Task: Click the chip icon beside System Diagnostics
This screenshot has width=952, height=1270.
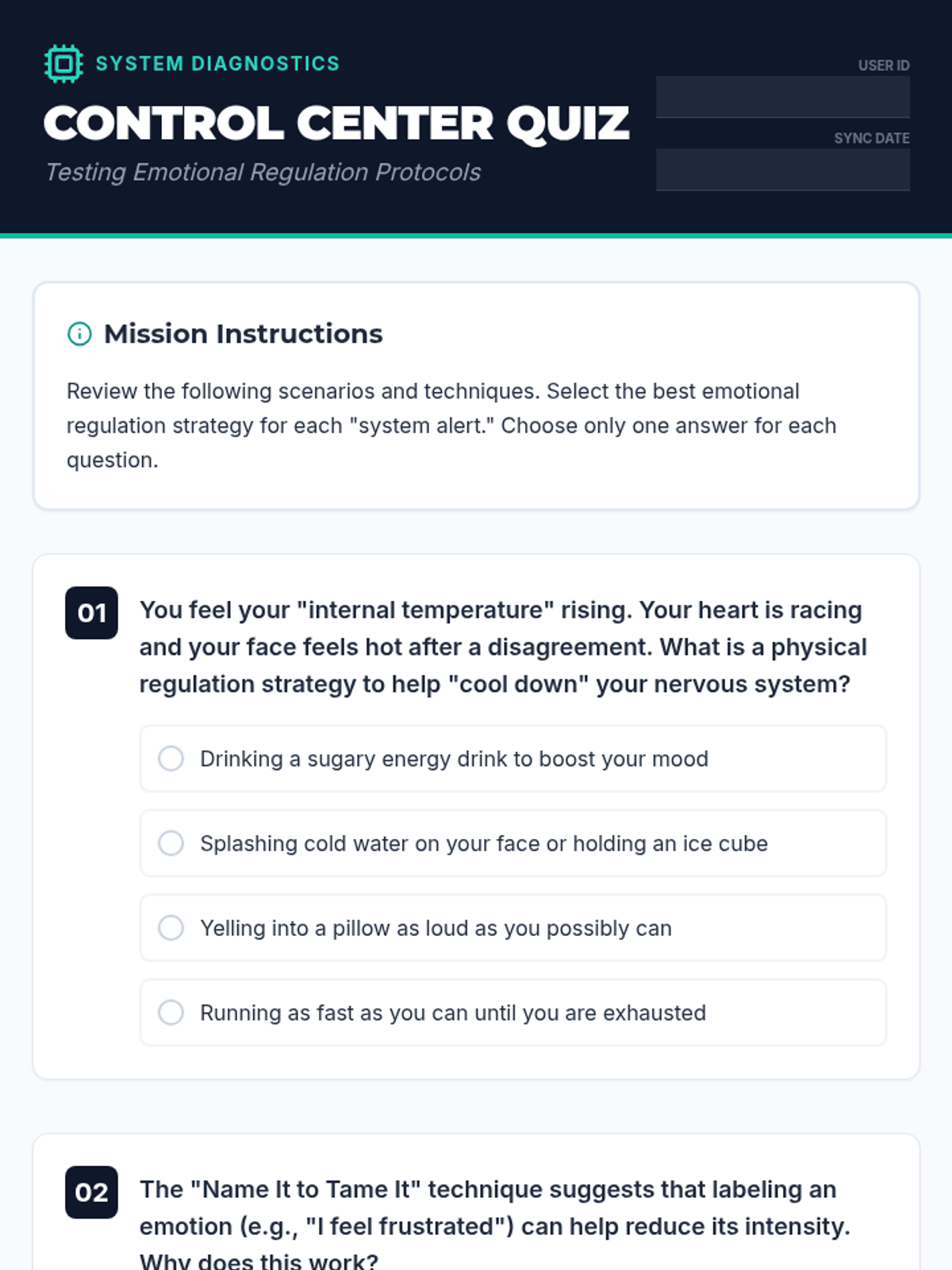Action: coord(63,63)
